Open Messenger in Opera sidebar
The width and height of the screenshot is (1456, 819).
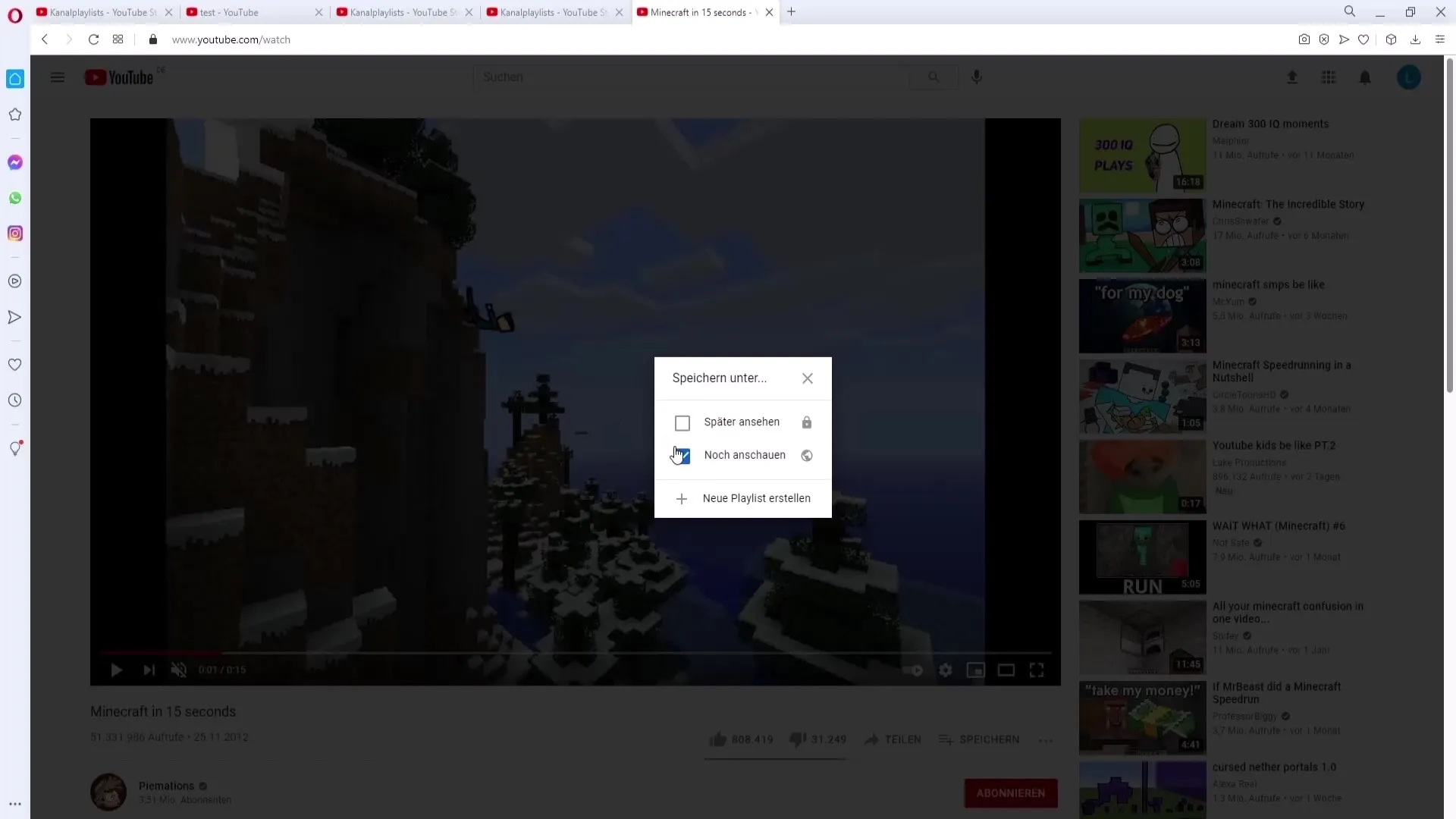click(15, 162)
